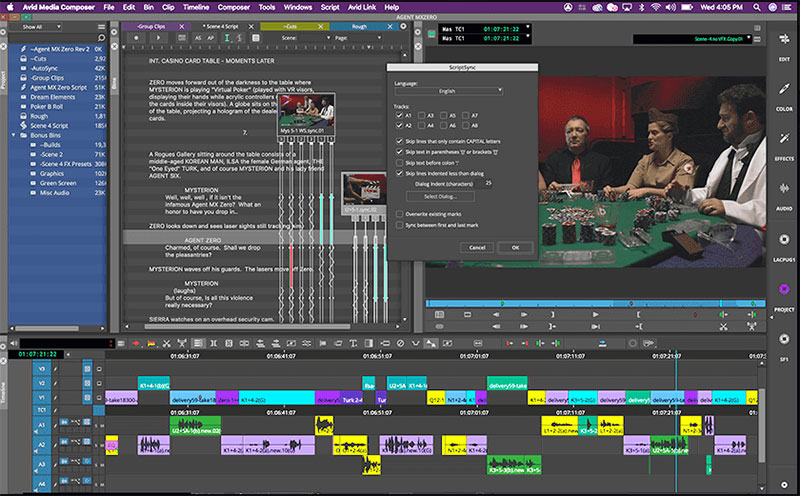Switch to the Color workspace
Screen dimensions: 800x496
click(x=784, y=90)
